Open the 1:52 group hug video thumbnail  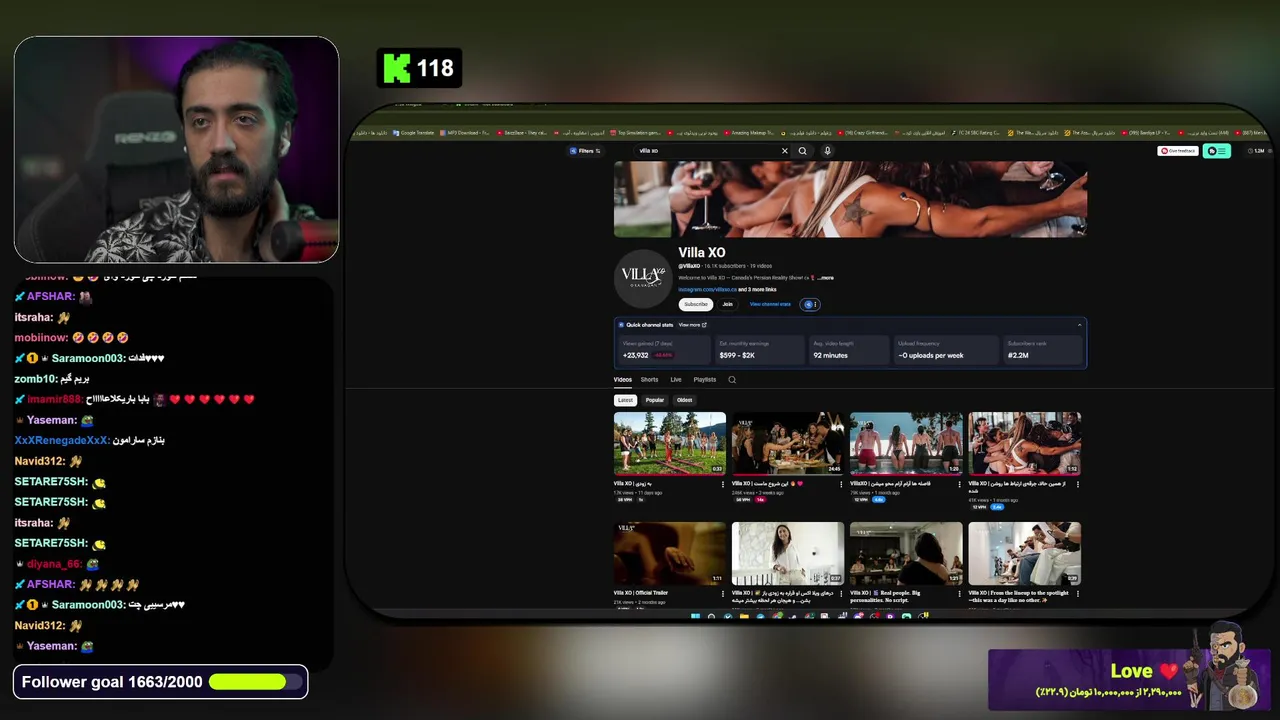coord(1024,443)
